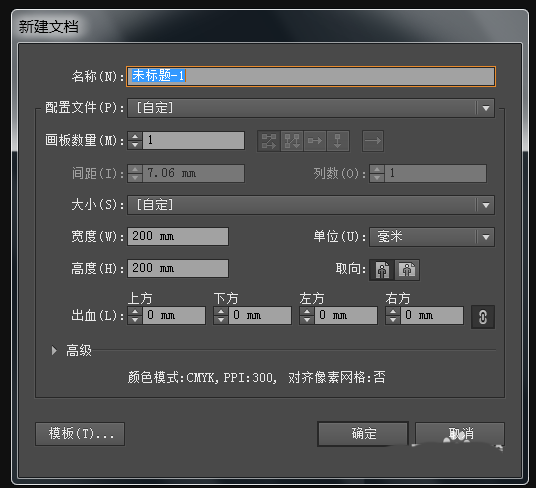Increase 上方 top bleed with up stepper
The width and height of the screenshot is (536, 488).
(135, 311)
